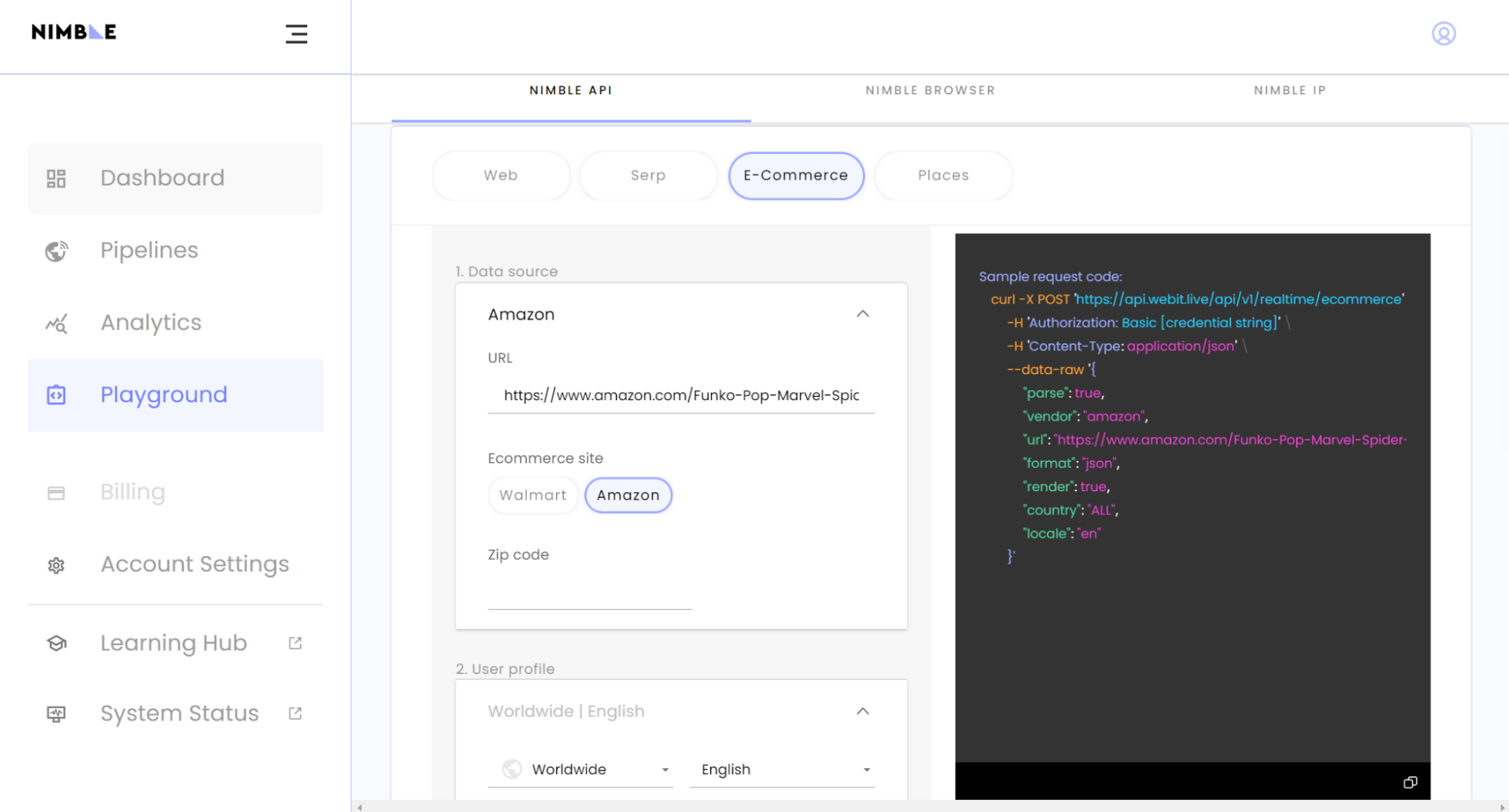Open Billing in sidebar

tap(175, 492)
